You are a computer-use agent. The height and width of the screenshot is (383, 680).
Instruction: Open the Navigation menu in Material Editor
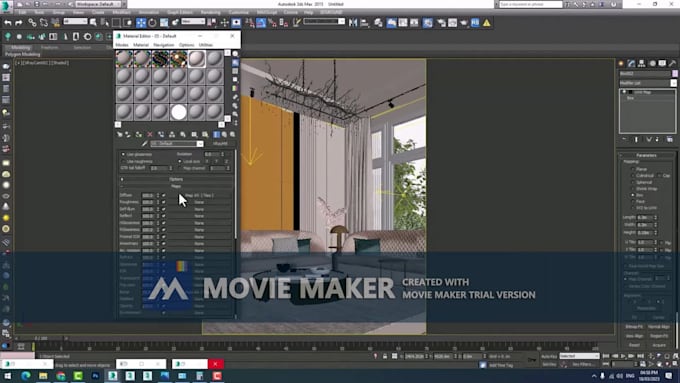click(163, 45)
